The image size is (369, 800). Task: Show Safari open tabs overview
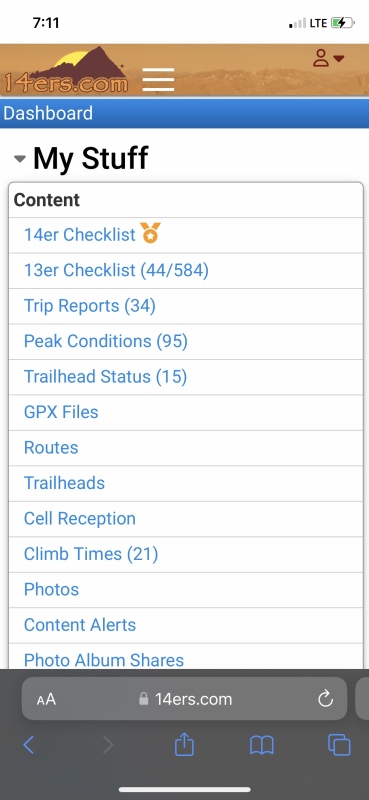[339, 745]
